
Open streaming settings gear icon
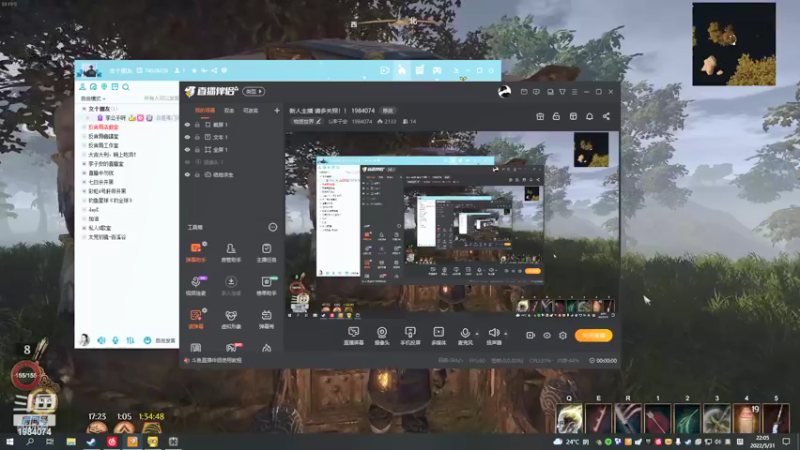[x=563, y=335]
